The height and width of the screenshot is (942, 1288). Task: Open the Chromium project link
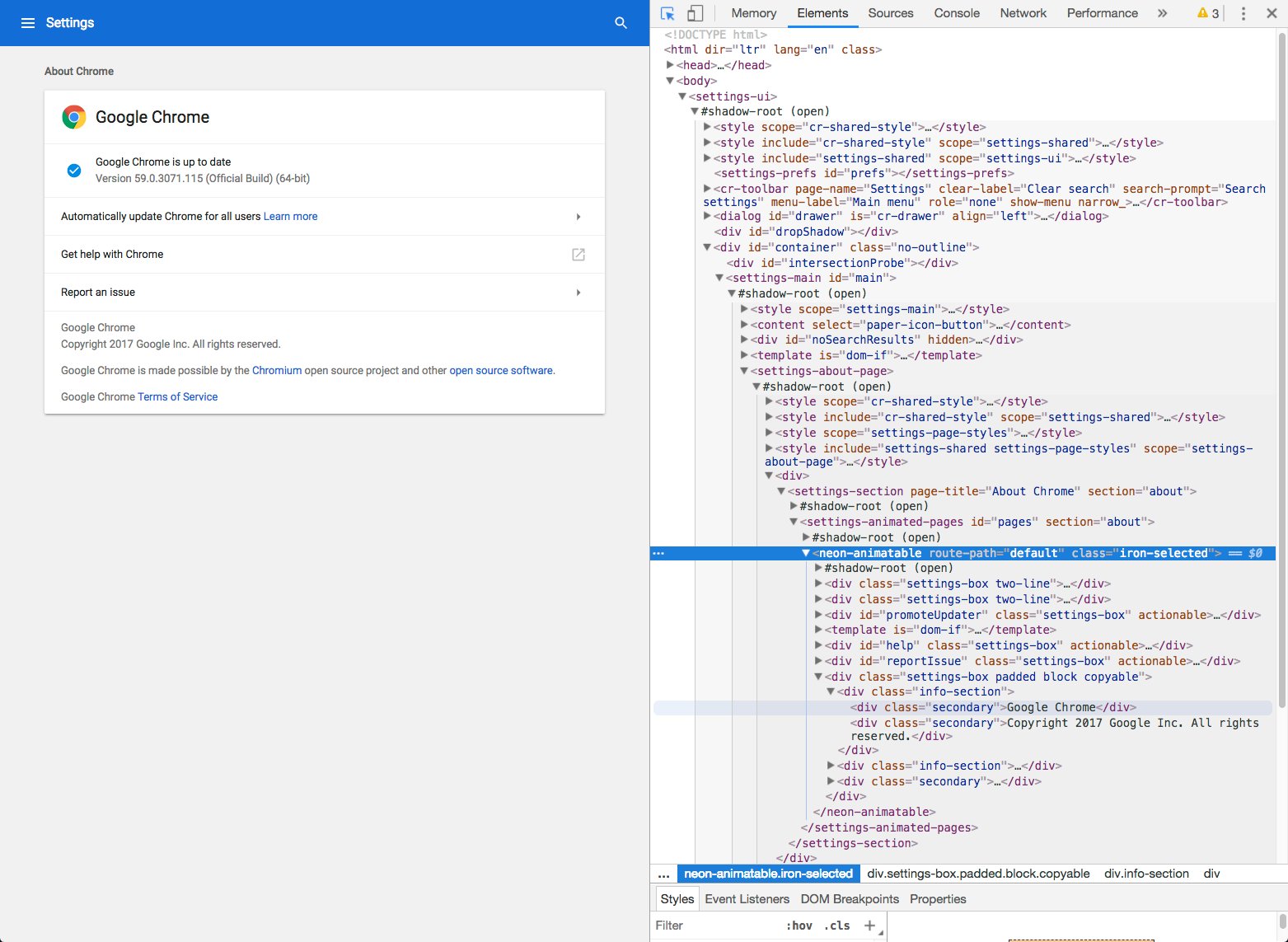click(x=277, y=370)
